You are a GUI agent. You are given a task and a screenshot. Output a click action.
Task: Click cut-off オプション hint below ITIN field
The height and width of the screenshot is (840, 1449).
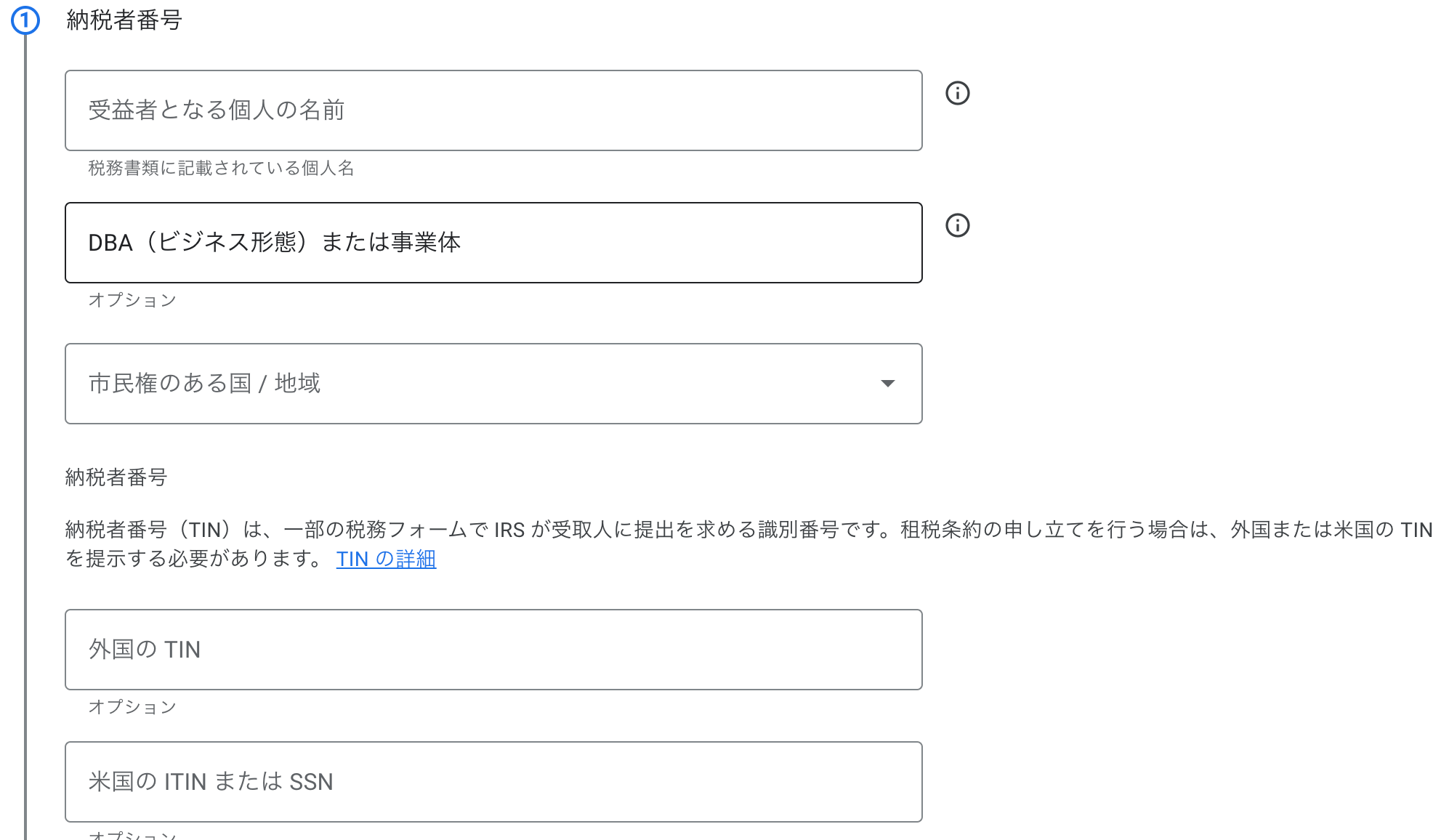click(x=132, y=835)
